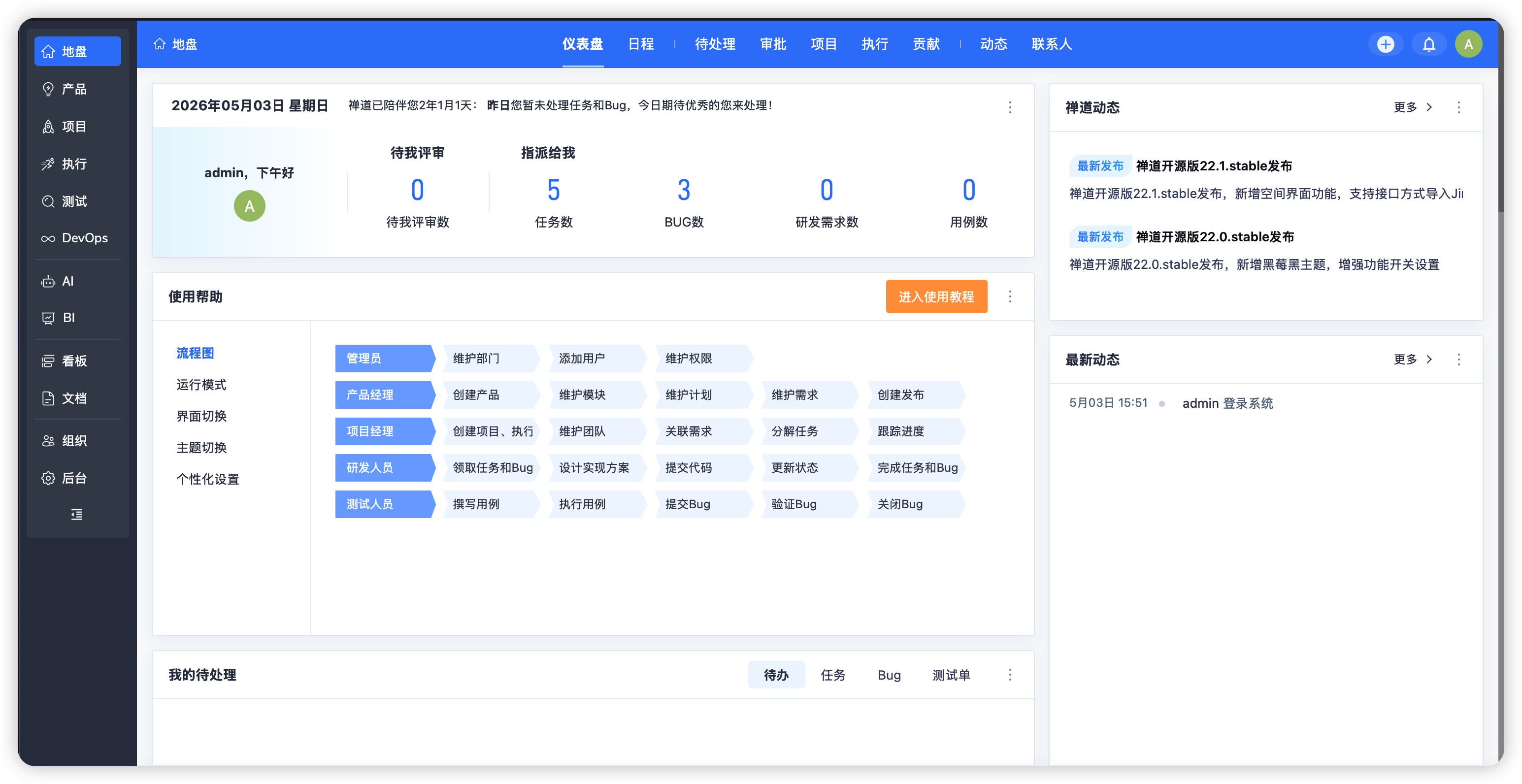The width and height of the screenshot is (1522, 784).
Task: Open the AI sidebar section
Action: [77, 281]
